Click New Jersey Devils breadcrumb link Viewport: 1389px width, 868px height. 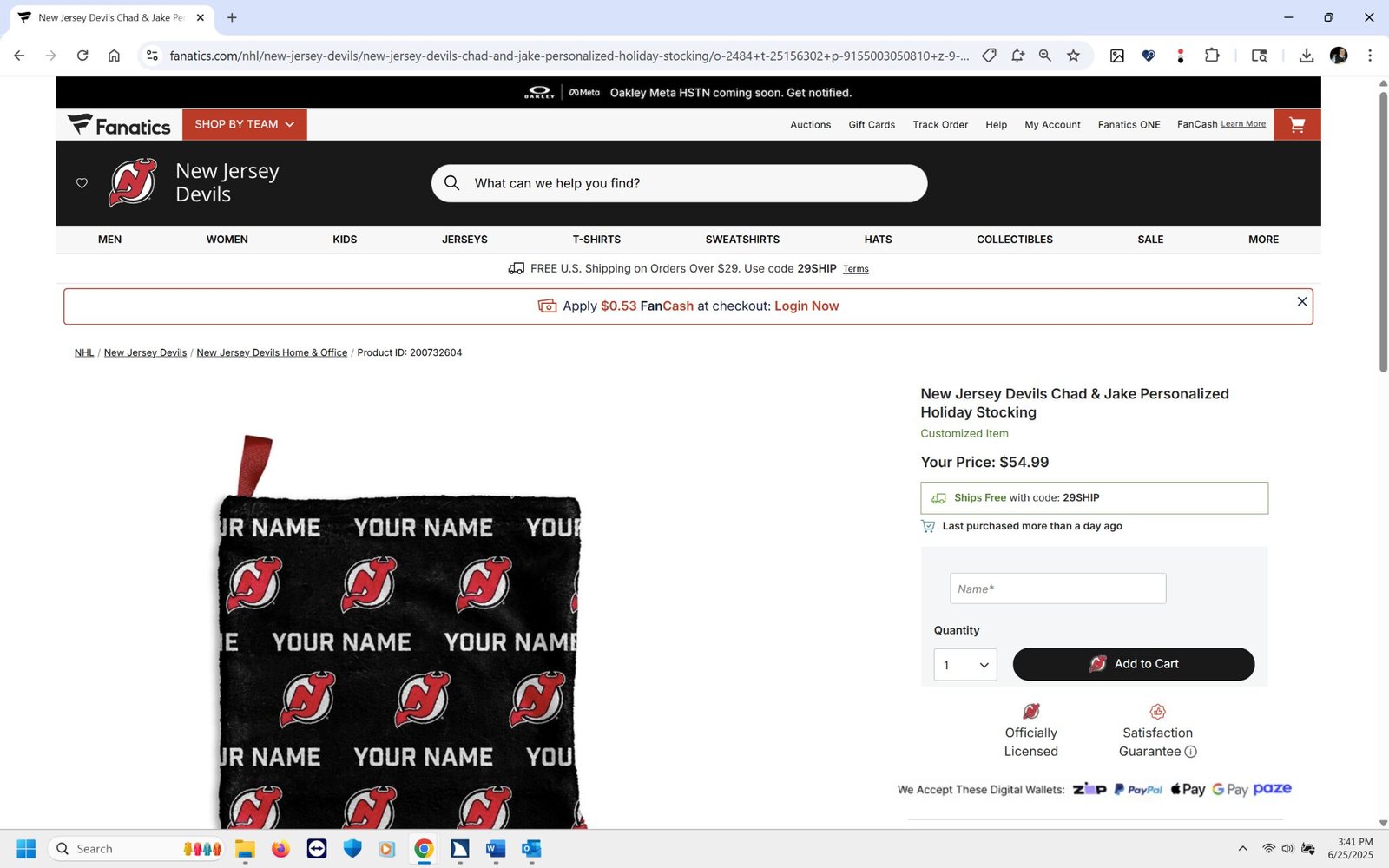tap(145, 352)
